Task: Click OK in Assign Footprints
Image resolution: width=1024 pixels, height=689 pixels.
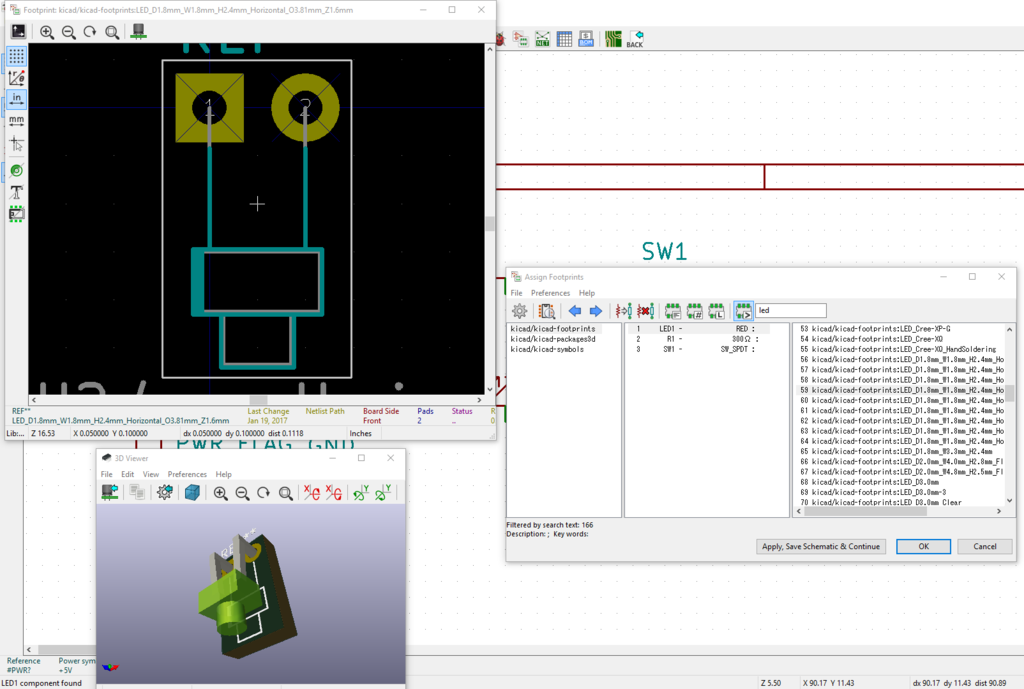Action: coord(923,547)
